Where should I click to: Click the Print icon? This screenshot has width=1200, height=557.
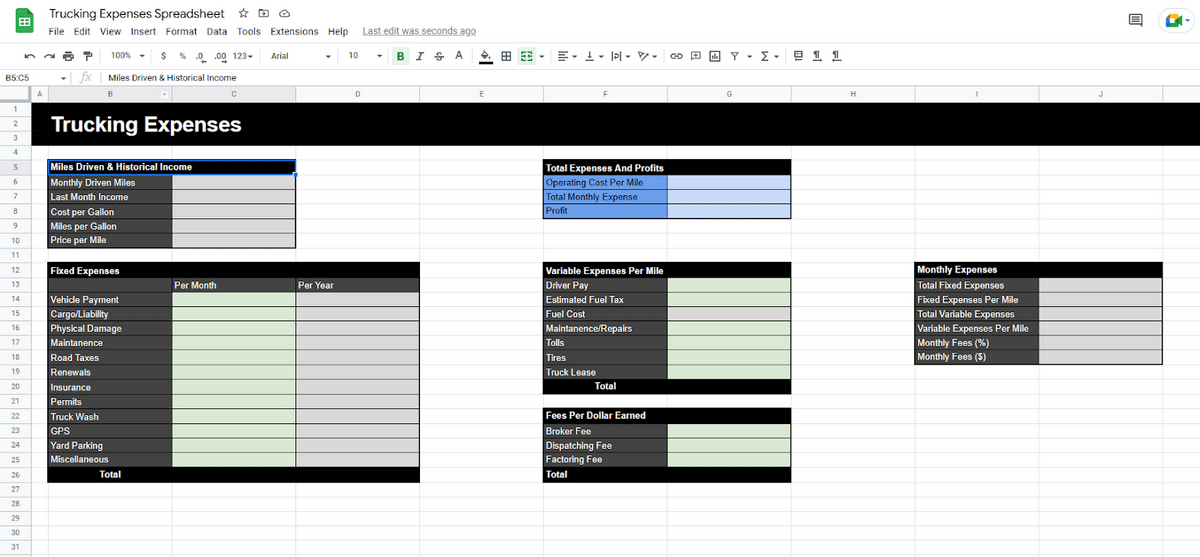pos(68,56)
